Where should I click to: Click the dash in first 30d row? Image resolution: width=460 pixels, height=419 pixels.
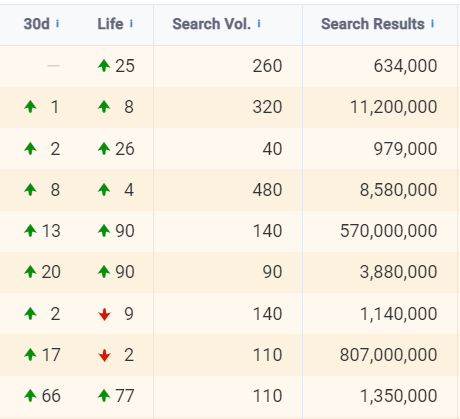point(53,66)
